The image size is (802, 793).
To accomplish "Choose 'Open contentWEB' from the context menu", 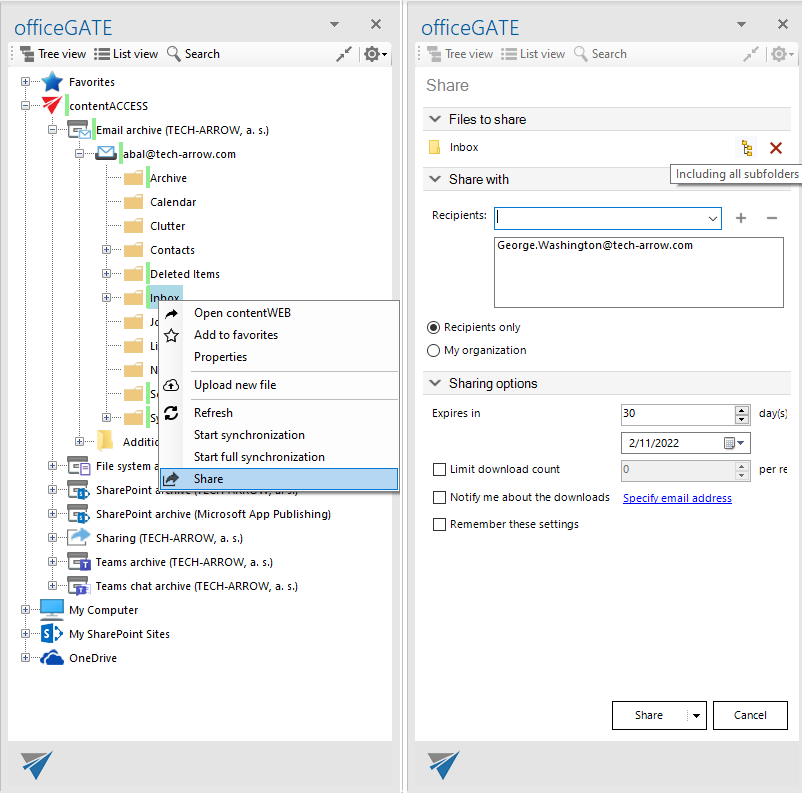I will pyautogui.click(x=243, y=312).
